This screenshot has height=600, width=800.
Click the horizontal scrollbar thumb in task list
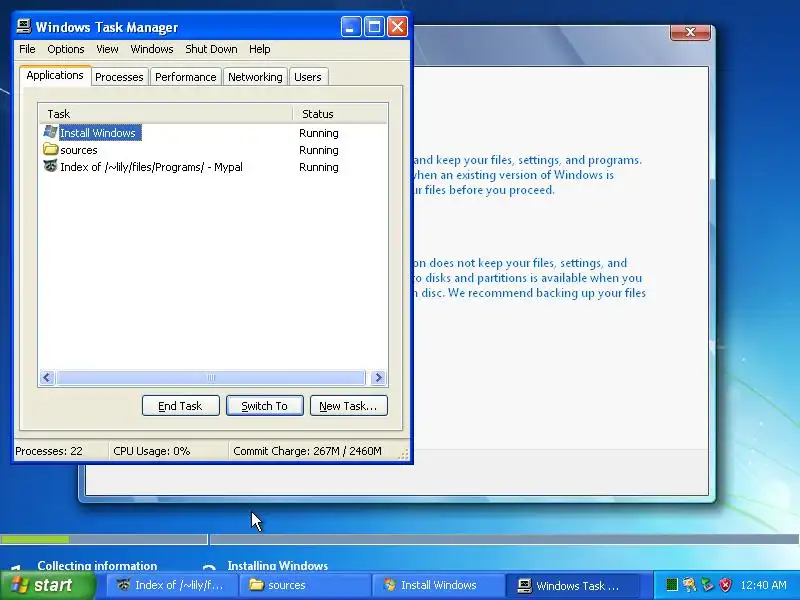[211, 378]
